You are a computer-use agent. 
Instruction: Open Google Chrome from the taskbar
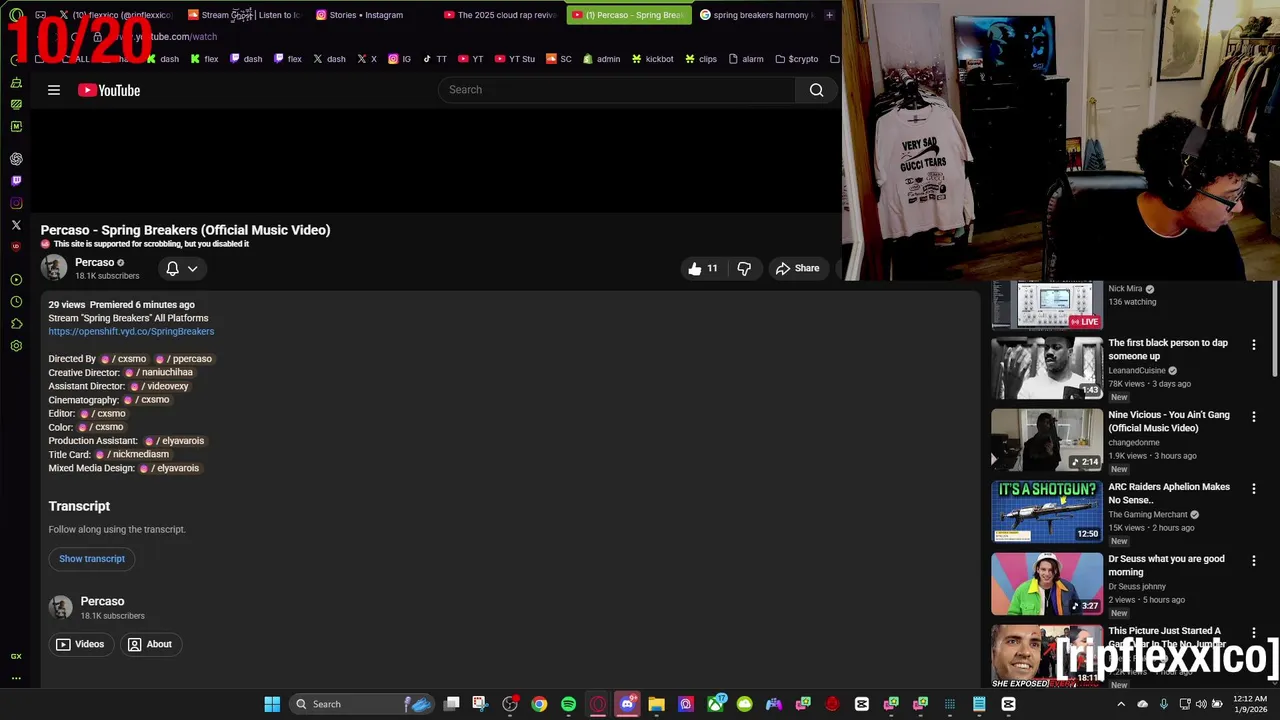coord(539,704)
